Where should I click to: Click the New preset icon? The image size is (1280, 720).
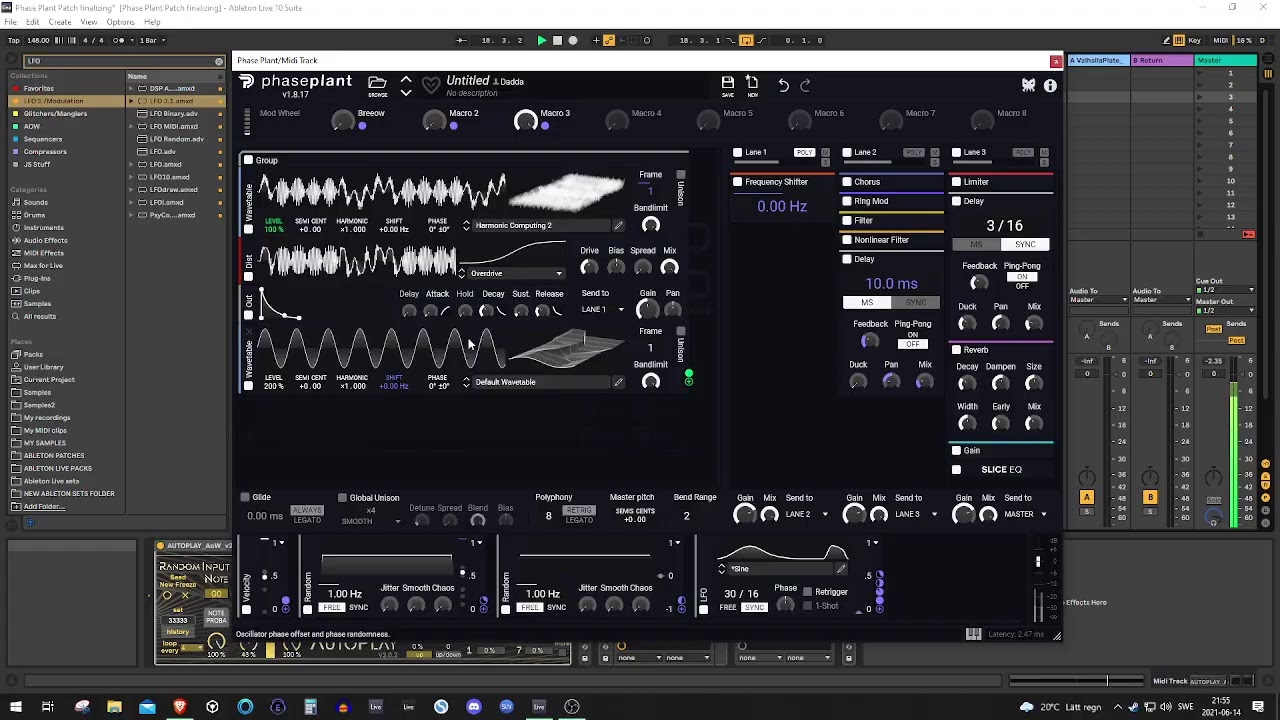(x=752, y=84)
